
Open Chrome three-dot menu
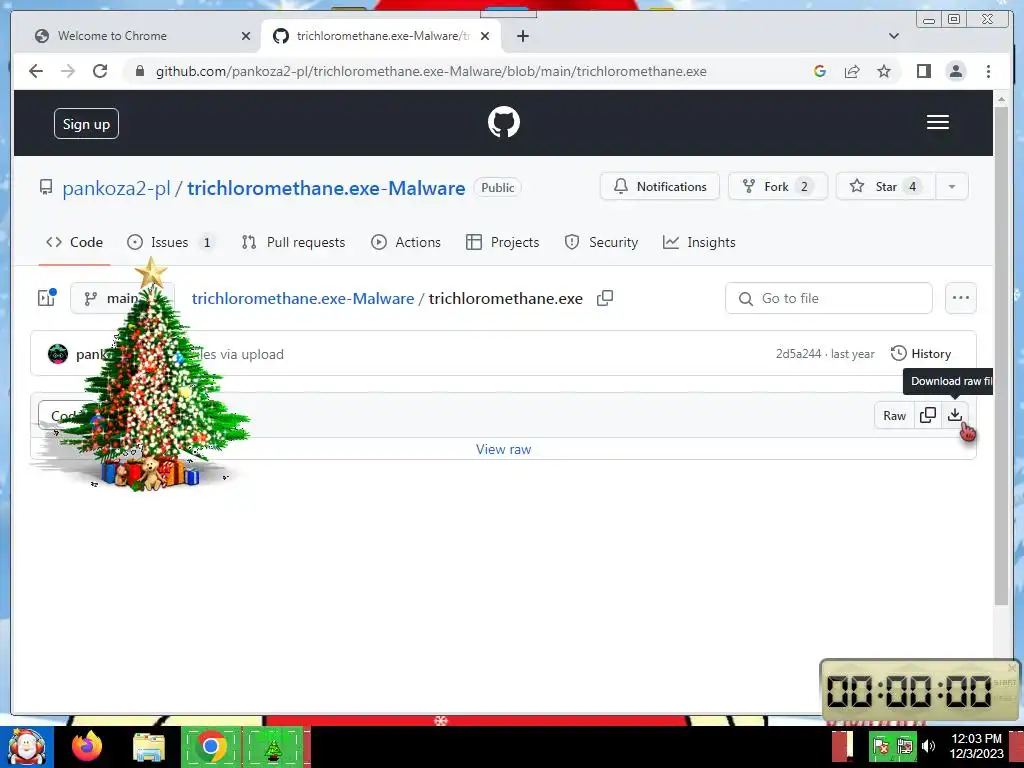[988, 71]
